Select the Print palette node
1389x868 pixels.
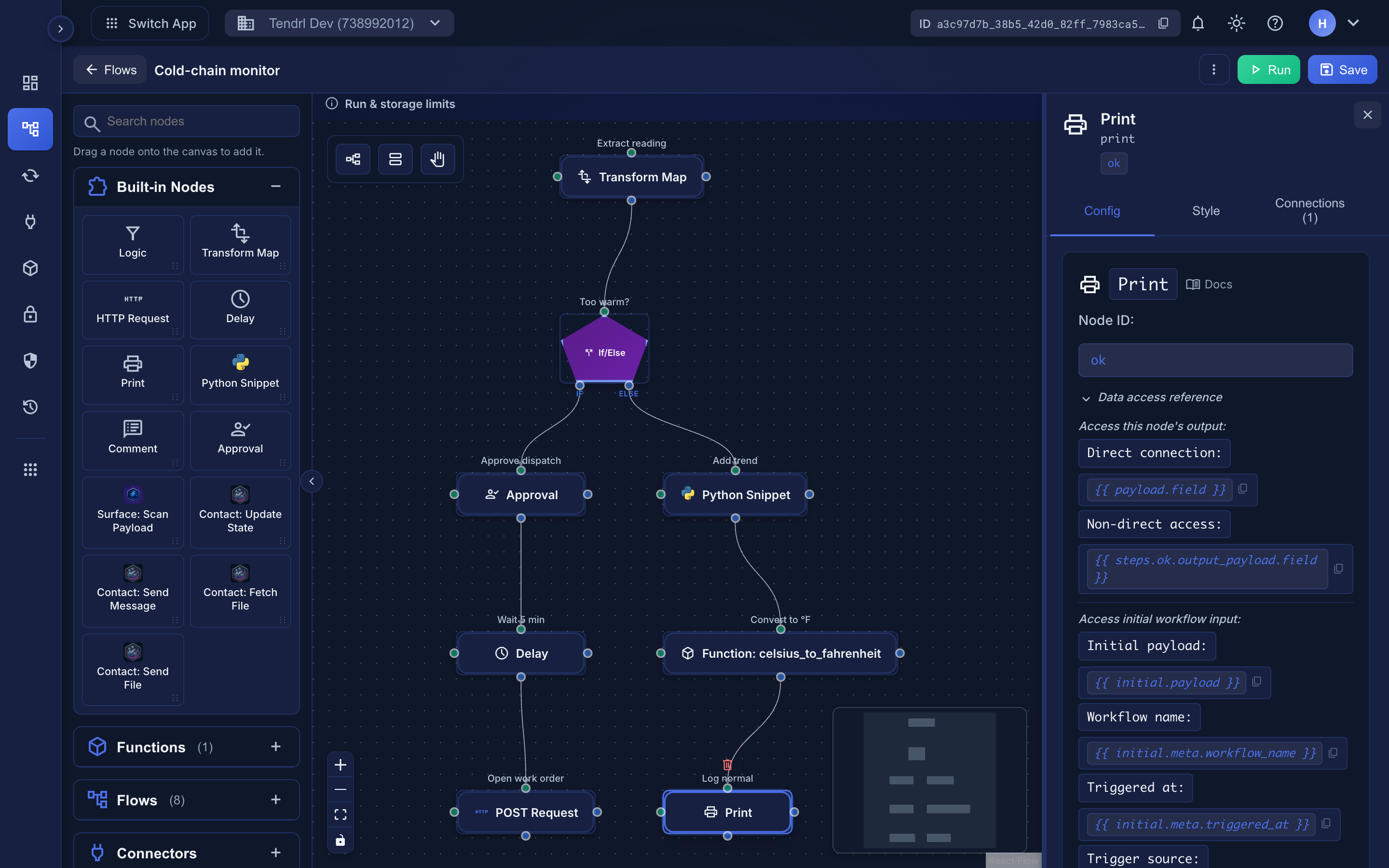[x=133, y=374]
